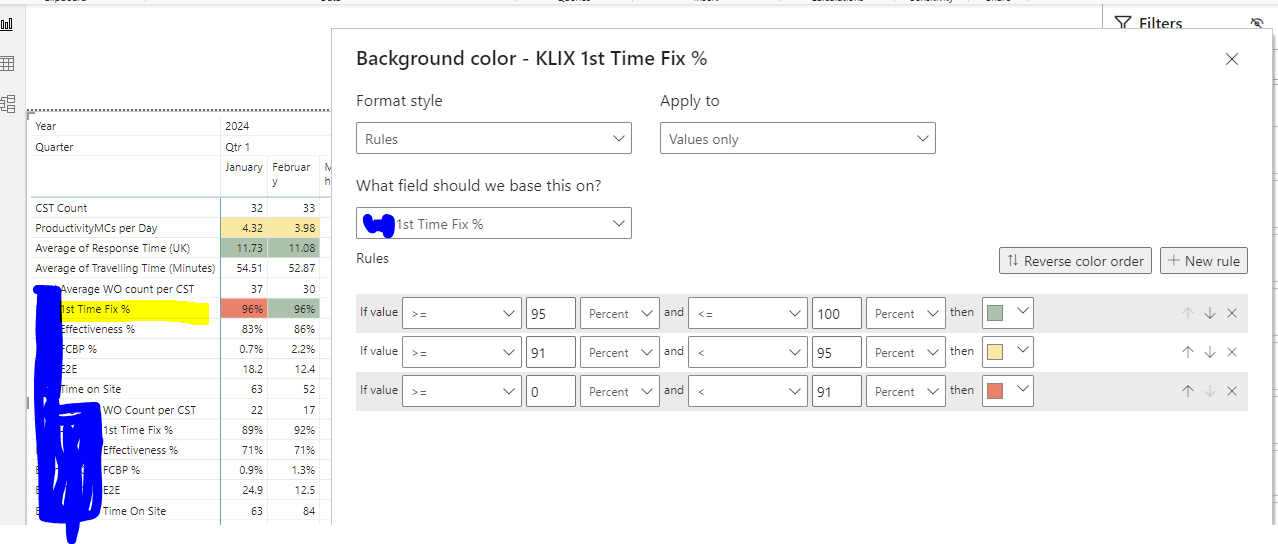The width and height of the screenshot is (1278, 544).
Task: Toggle the Filters pane visibility eye
Action: (x=1257, y=23)
